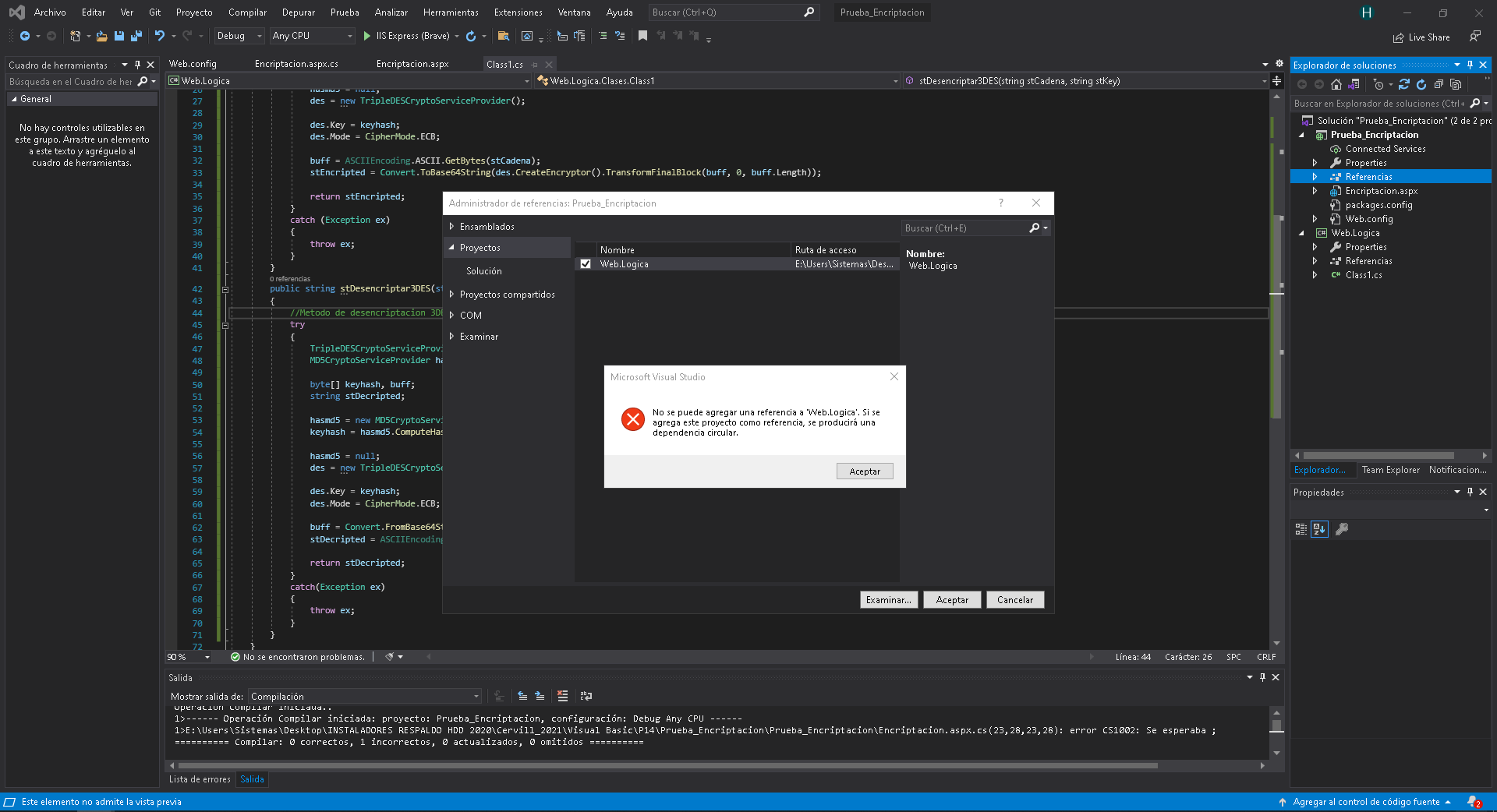Click Agregar al control de código fuente
This screenshot has width=1497, height=812.
click(1365, 802)
